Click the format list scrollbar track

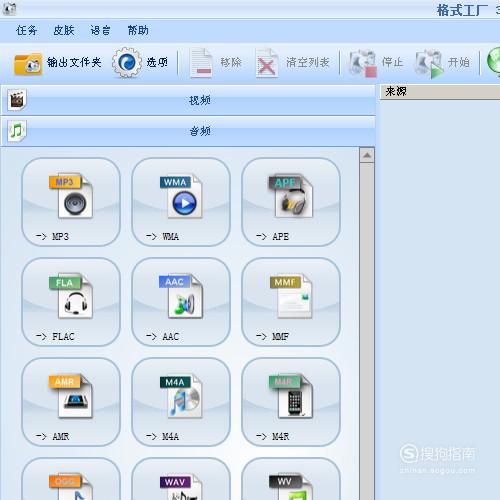coord(367,331)
